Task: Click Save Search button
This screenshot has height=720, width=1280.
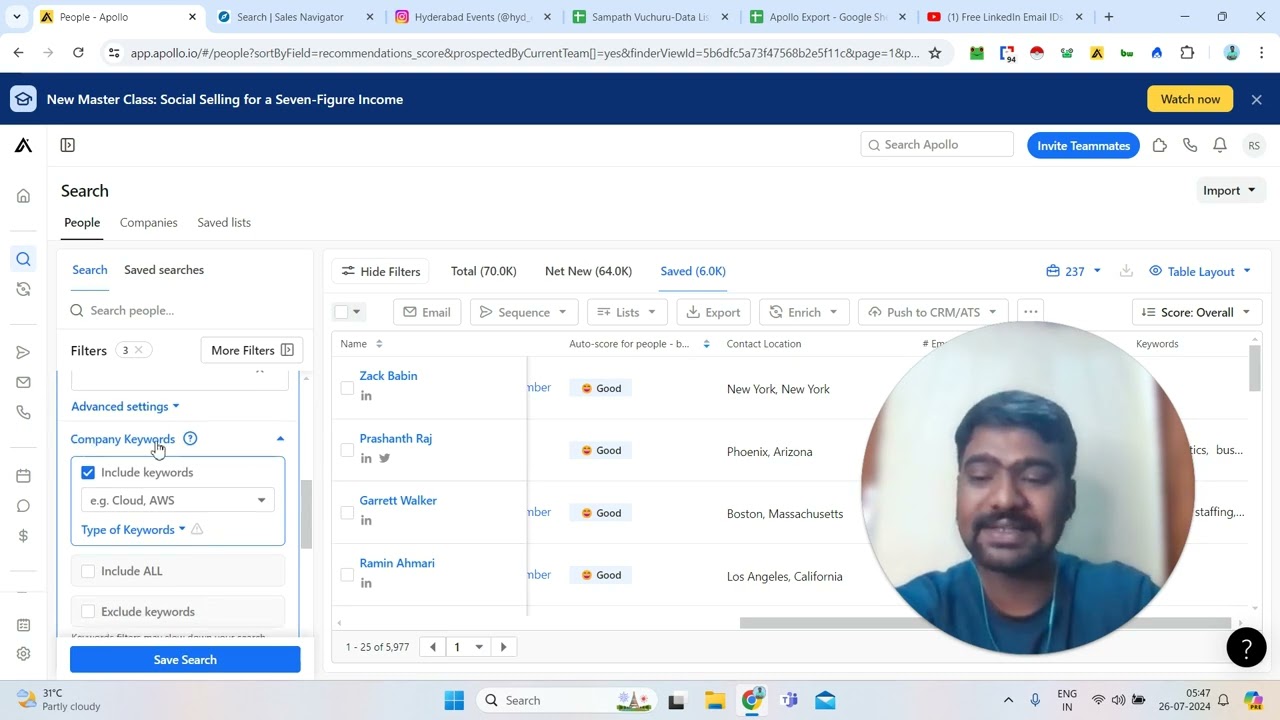Action: tap(185, 659)
